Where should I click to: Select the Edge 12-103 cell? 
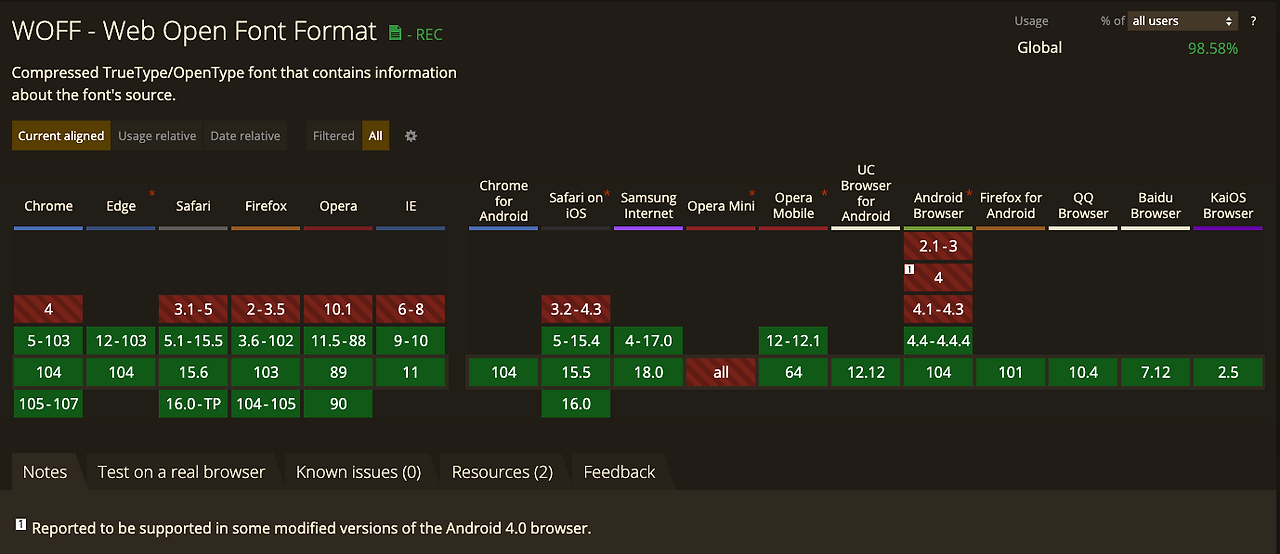121,341
